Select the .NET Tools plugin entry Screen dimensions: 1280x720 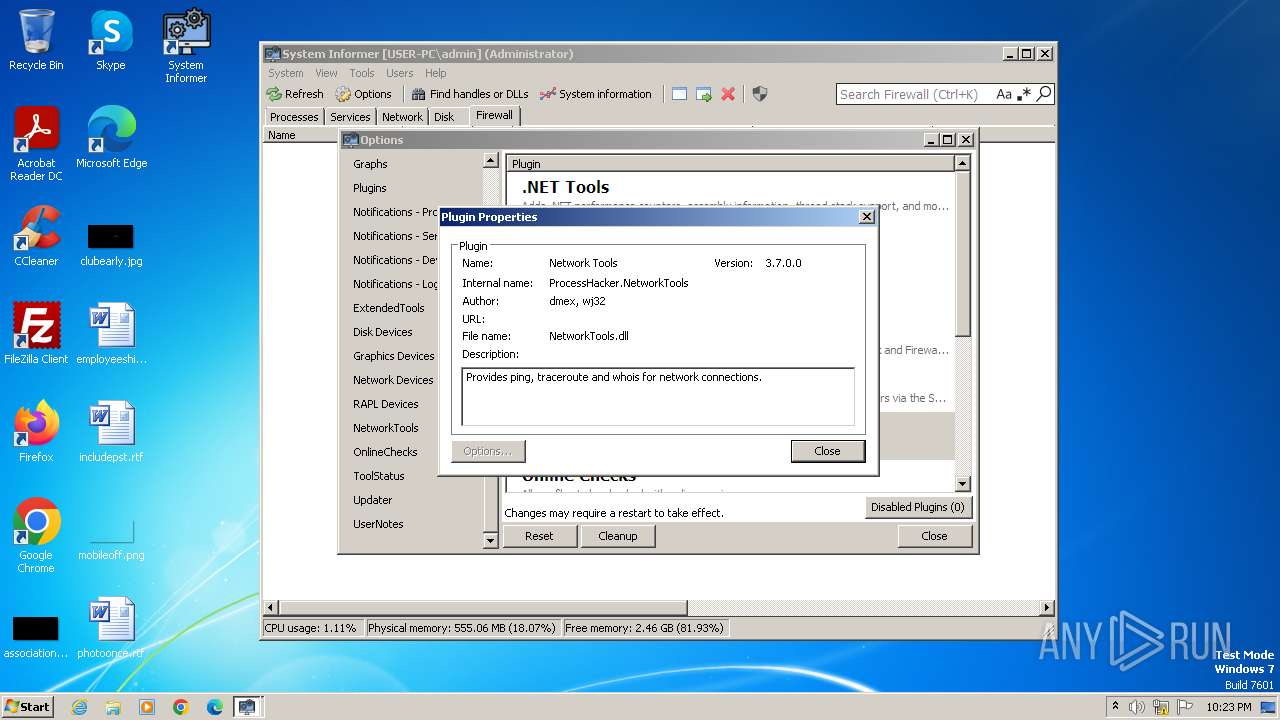tap(730, 192)
